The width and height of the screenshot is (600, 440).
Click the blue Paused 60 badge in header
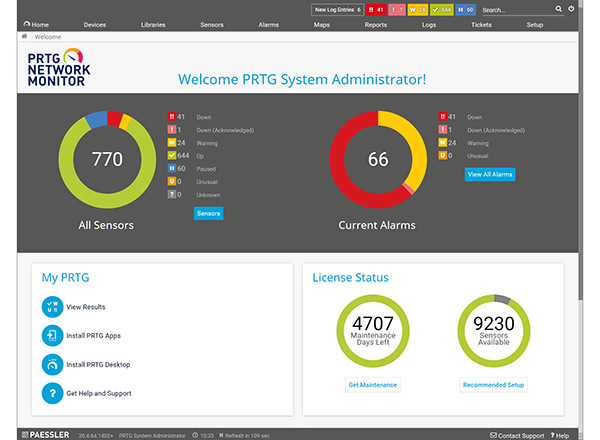[x=466, y=10]
